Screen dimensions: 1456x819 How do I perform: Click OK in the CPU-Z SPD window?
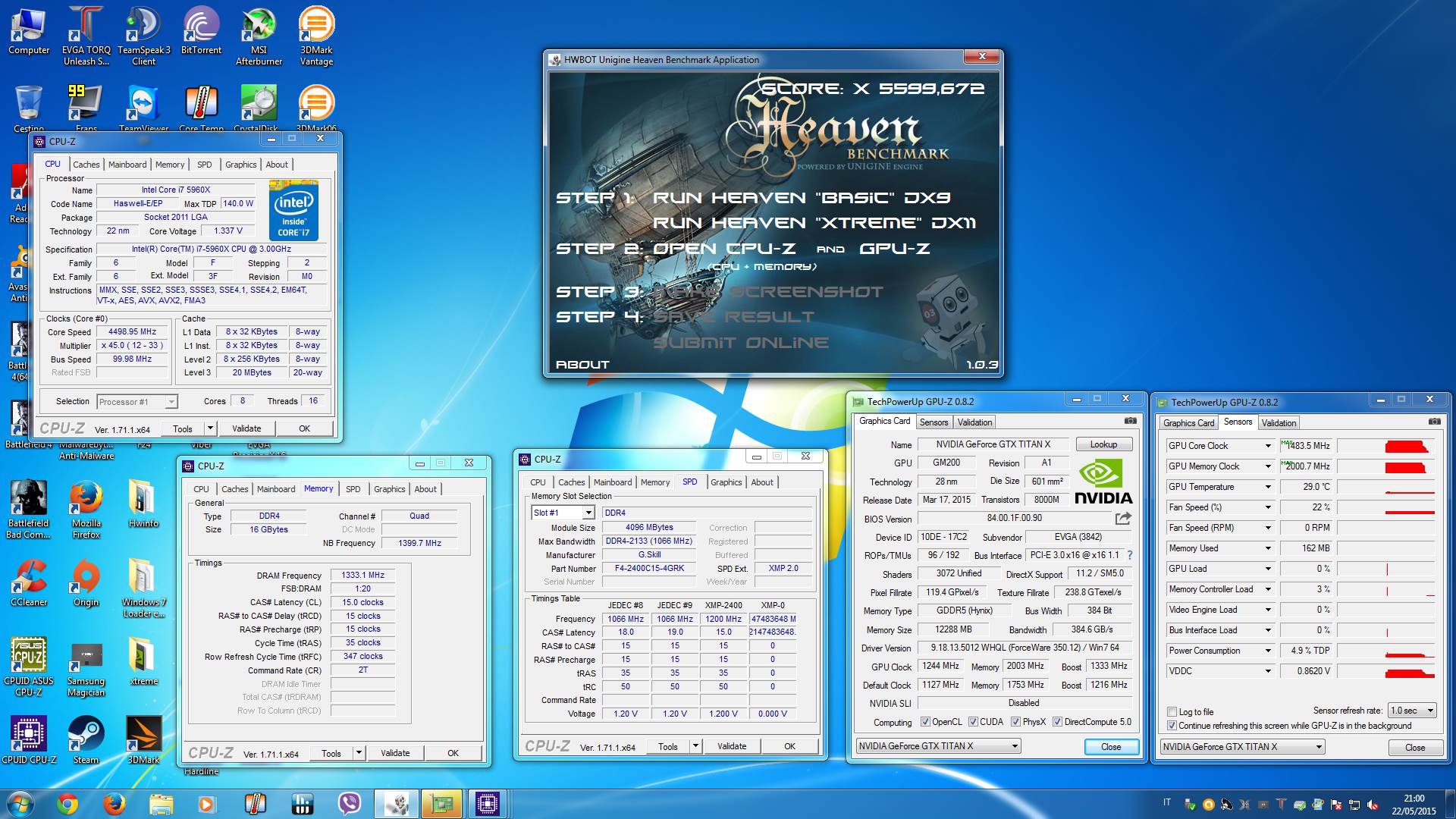(789, 746)
